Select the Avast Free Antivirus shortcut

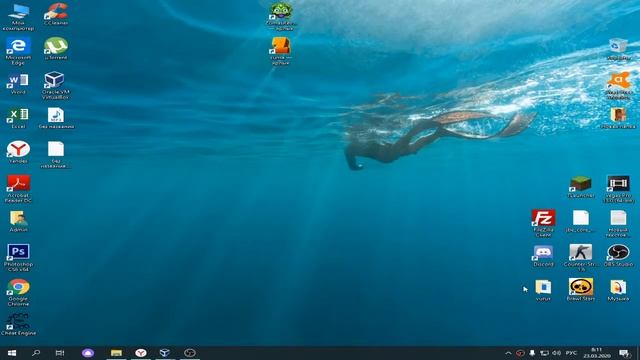618,85
